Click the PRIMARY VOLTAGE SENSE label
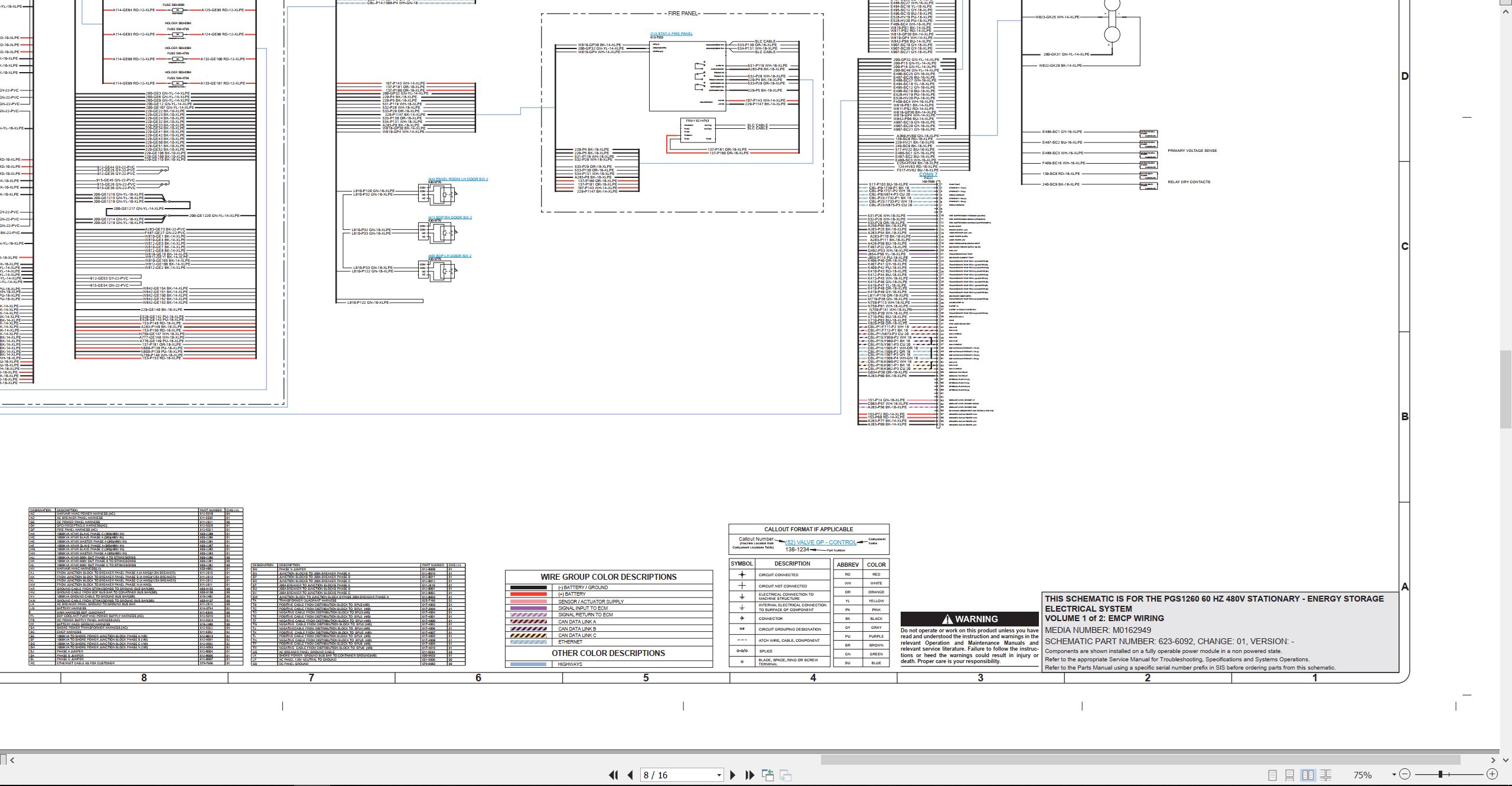 [x=1192, y=151]
